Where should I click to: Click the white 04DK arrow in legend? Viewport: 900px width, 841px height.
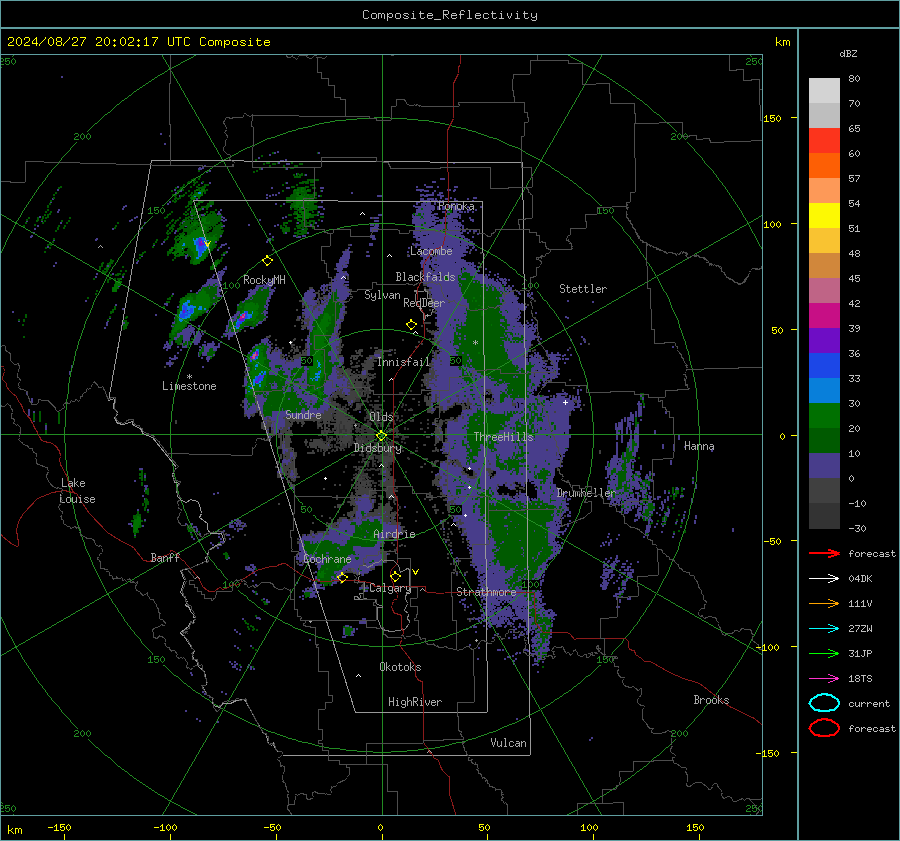[824, 578]
